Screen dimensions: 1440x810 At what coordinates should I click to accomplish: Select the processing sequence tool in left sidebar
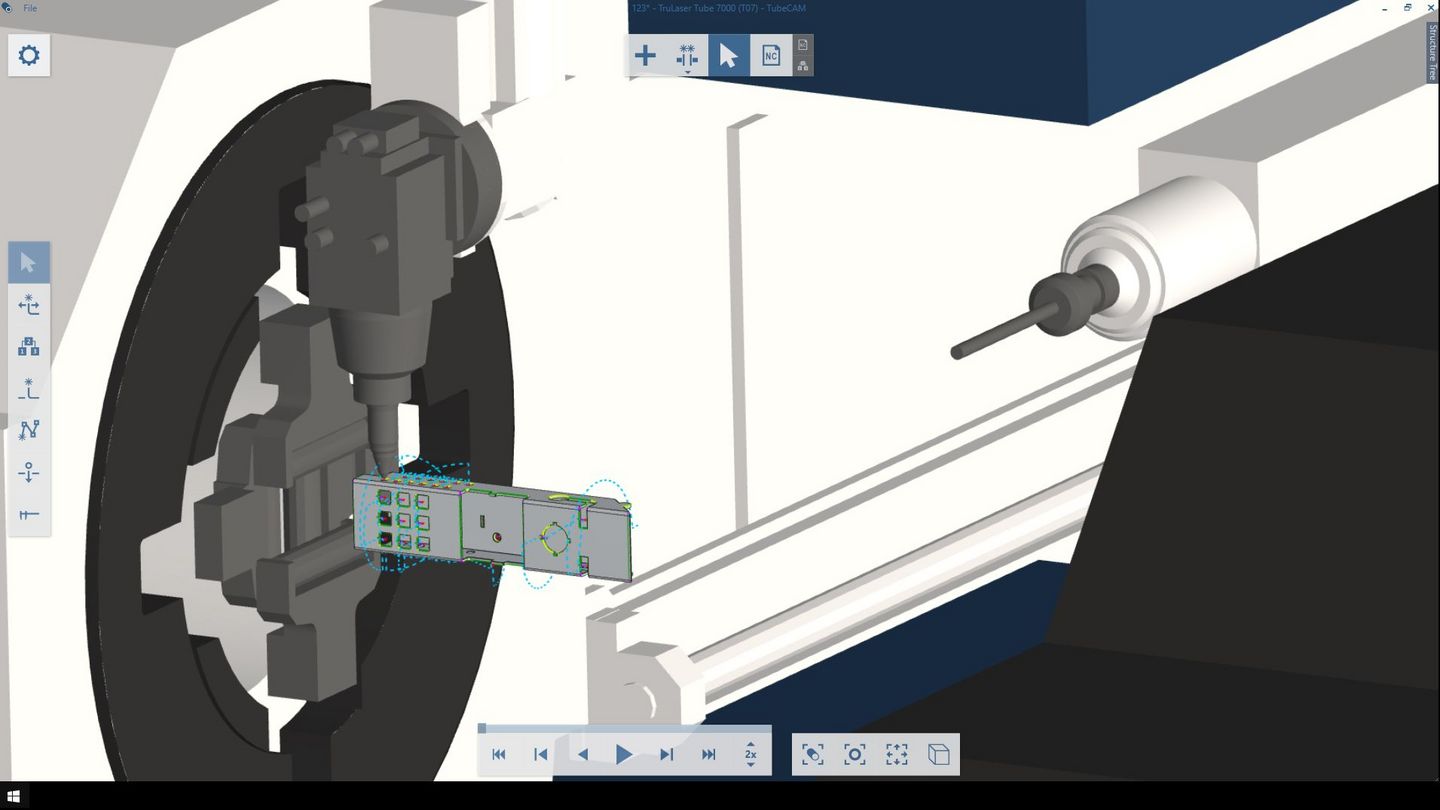point(29,306)
